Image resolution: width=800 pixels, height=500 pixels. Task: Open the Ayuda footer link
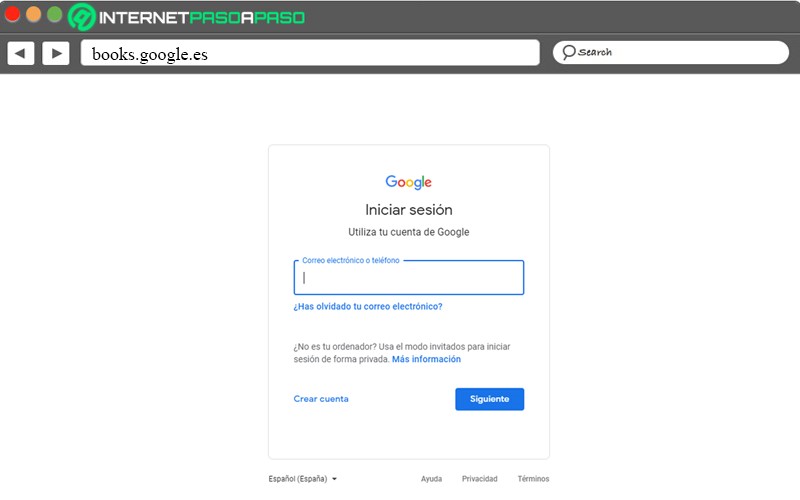431,479
